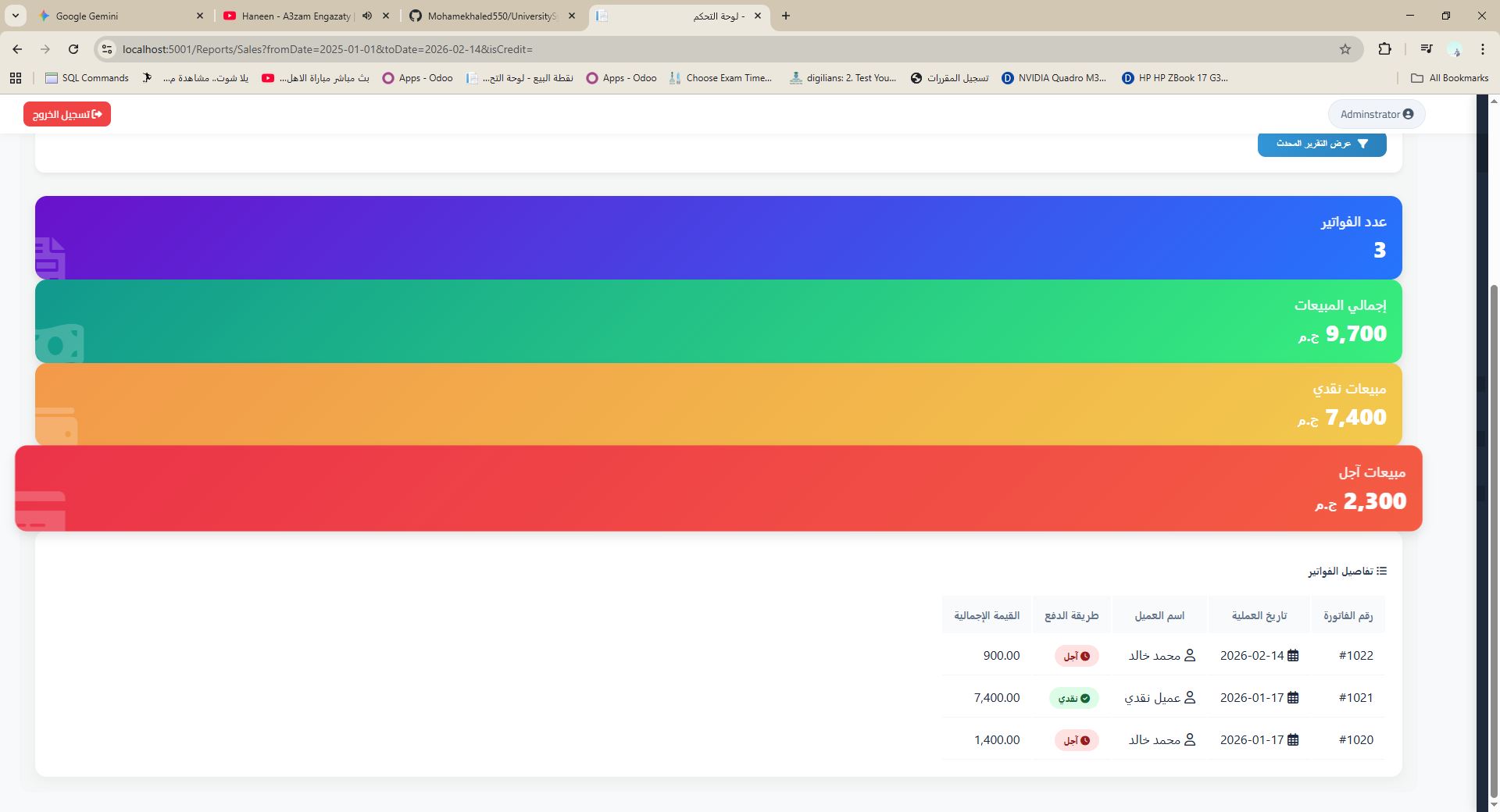Click the money bill icon on green card
The height and width of the screenshot is (812, 1500).
[59, 344]
